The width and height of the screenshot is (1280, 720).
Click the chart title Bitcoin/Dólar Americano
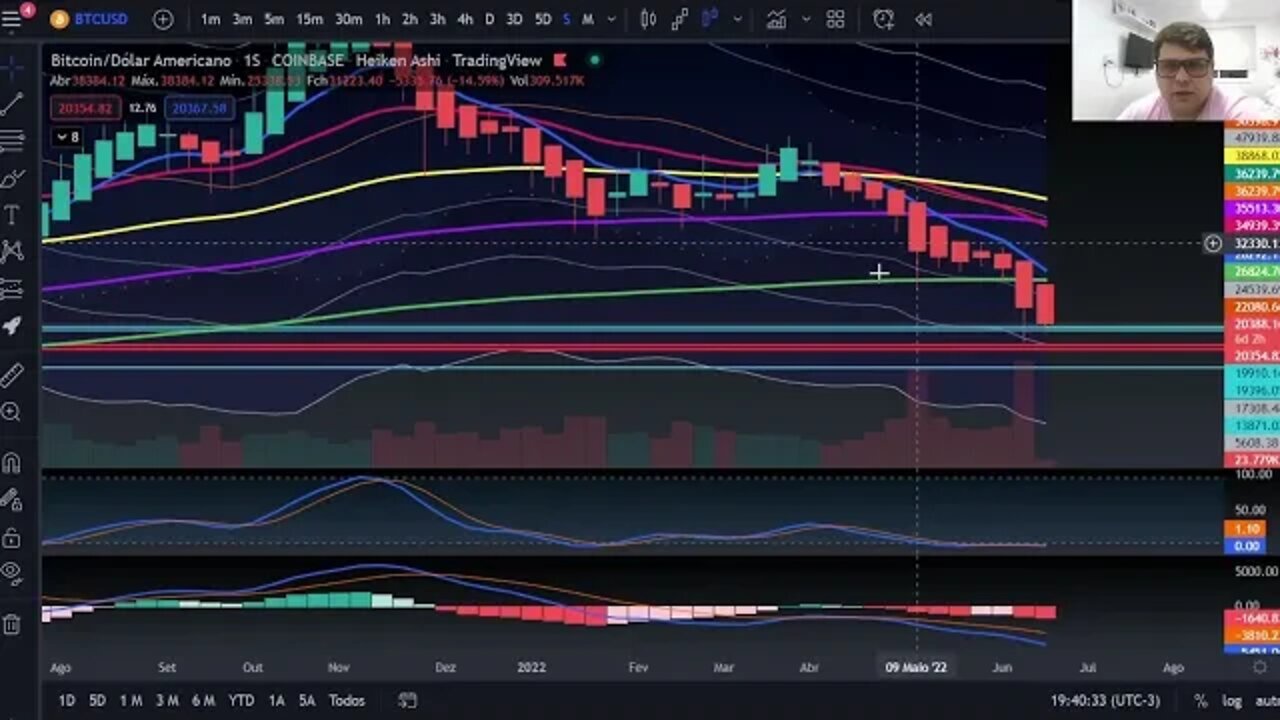(141, 61)
